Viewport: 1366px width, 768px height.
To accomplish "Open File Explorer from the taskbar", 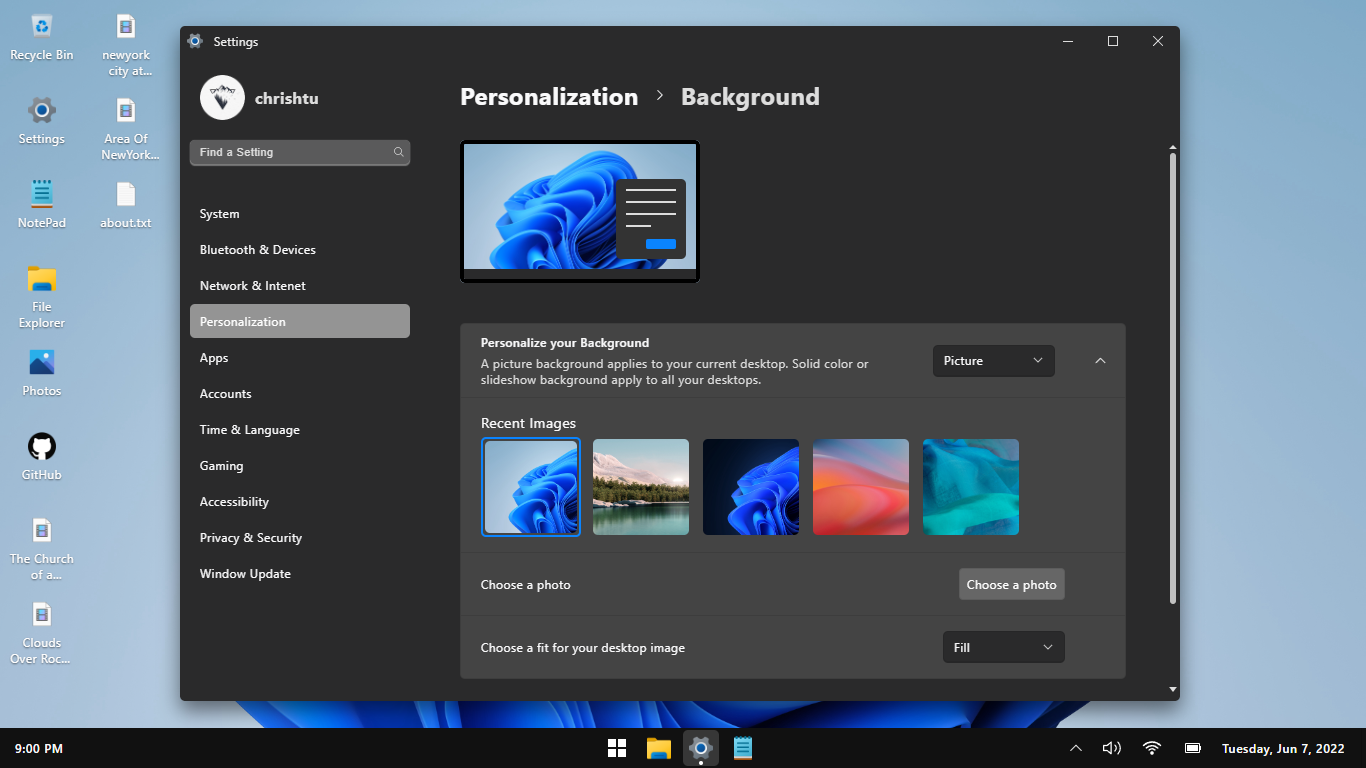I will click(658, 748).
